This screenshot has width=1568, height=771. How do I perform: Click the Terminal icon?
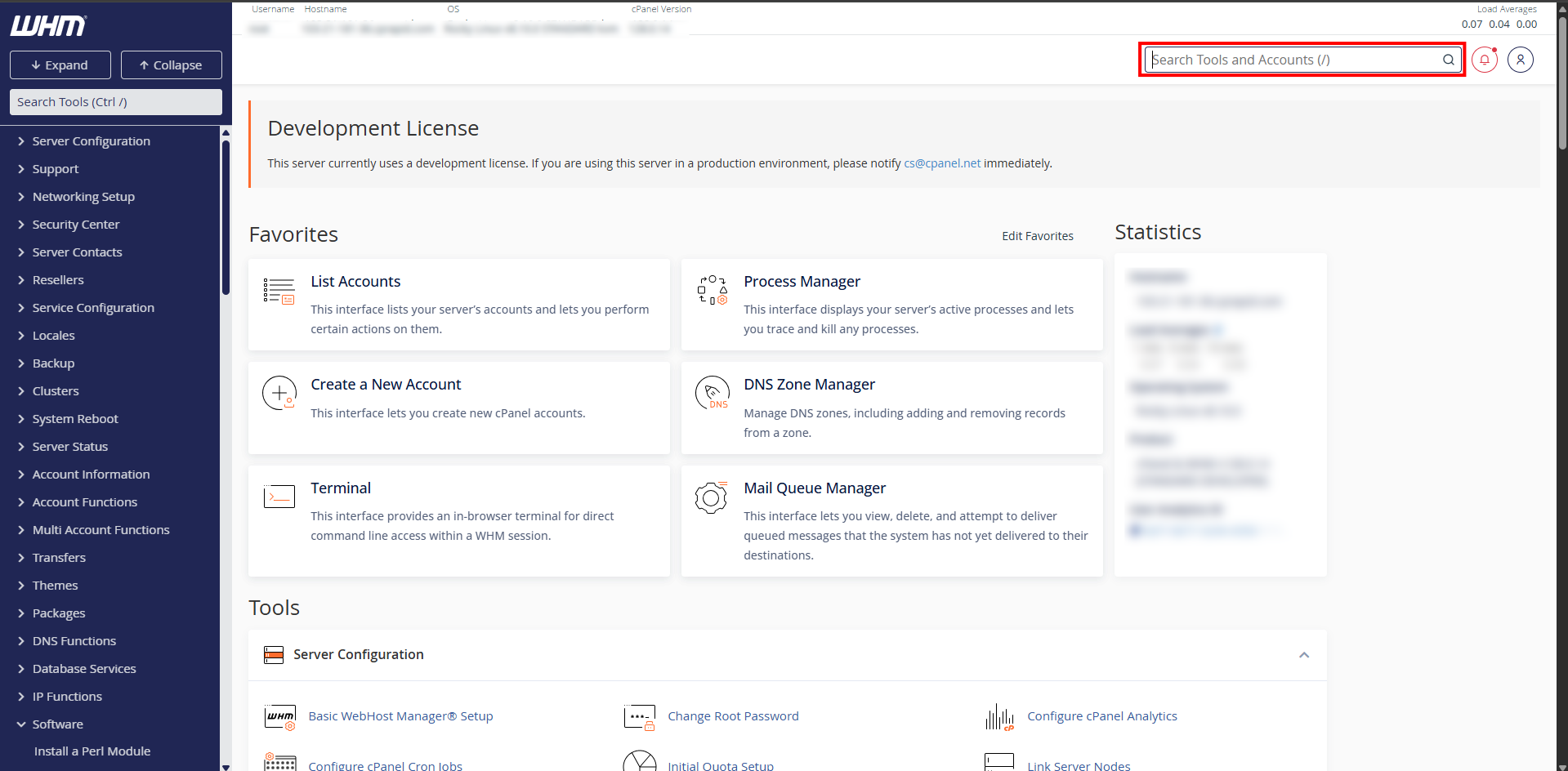[279, 497]
